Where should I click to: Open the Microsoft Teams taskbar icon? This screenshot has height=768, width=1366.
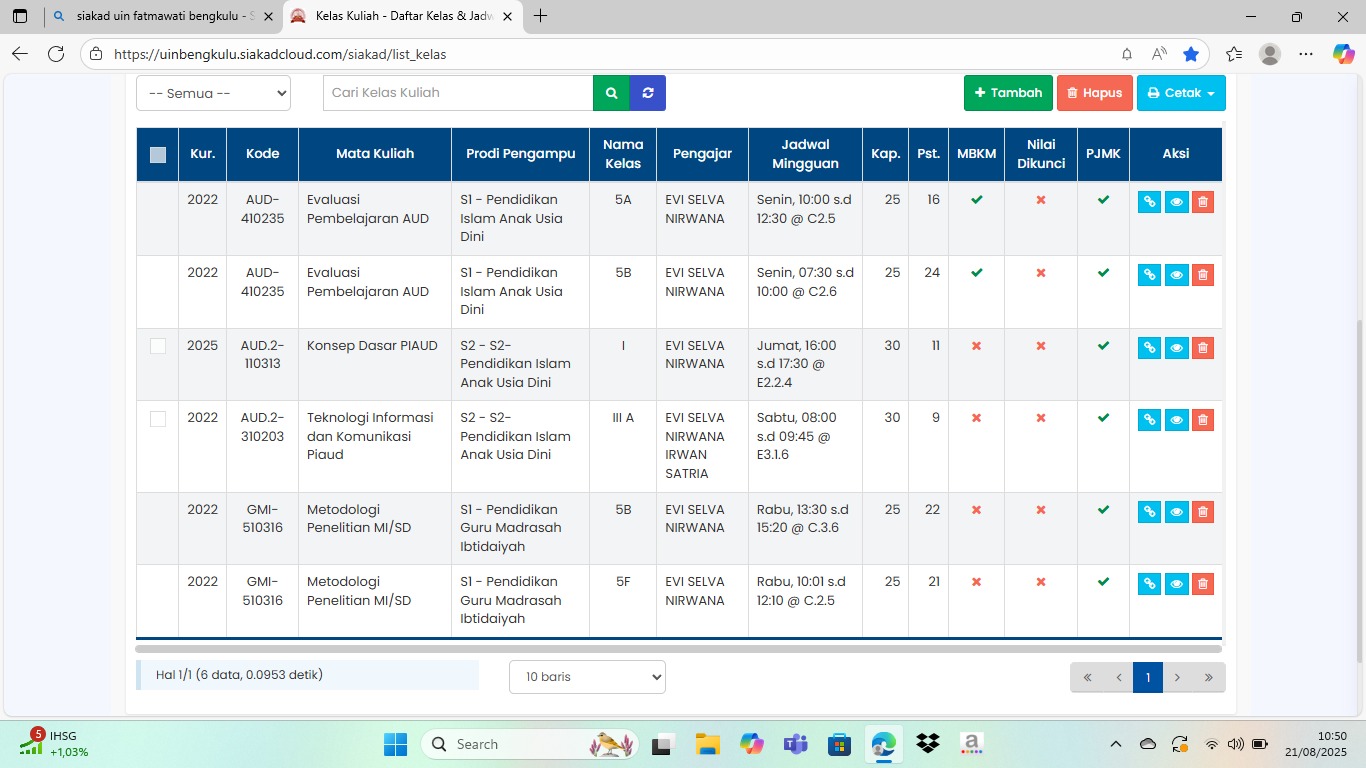click(x=796, y=744)
